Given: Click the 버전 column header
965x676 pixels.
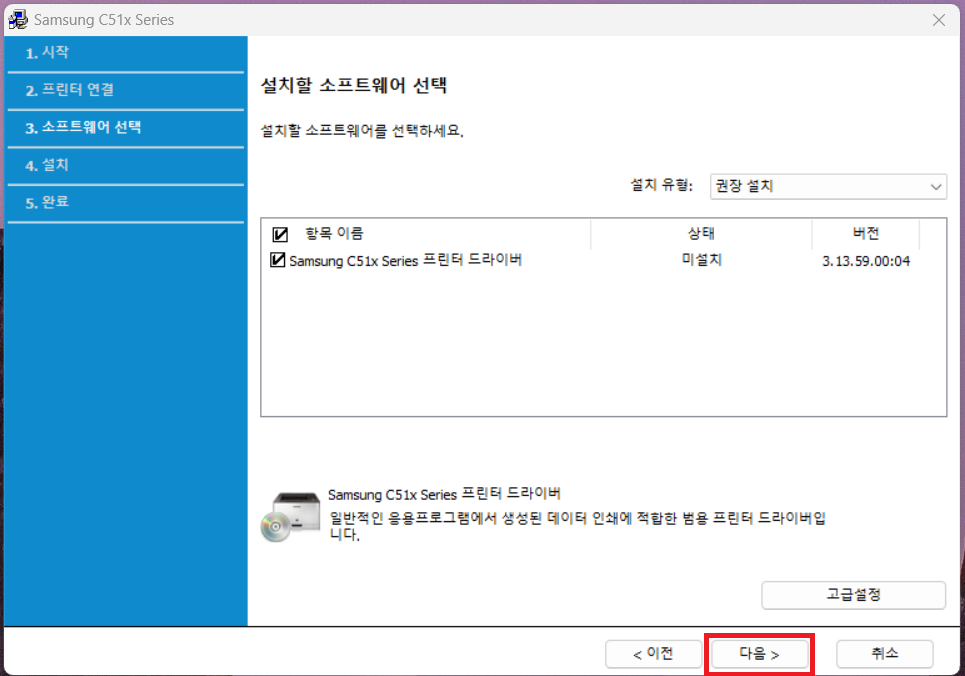Looking at the screenshot, I should pos(866,233).
